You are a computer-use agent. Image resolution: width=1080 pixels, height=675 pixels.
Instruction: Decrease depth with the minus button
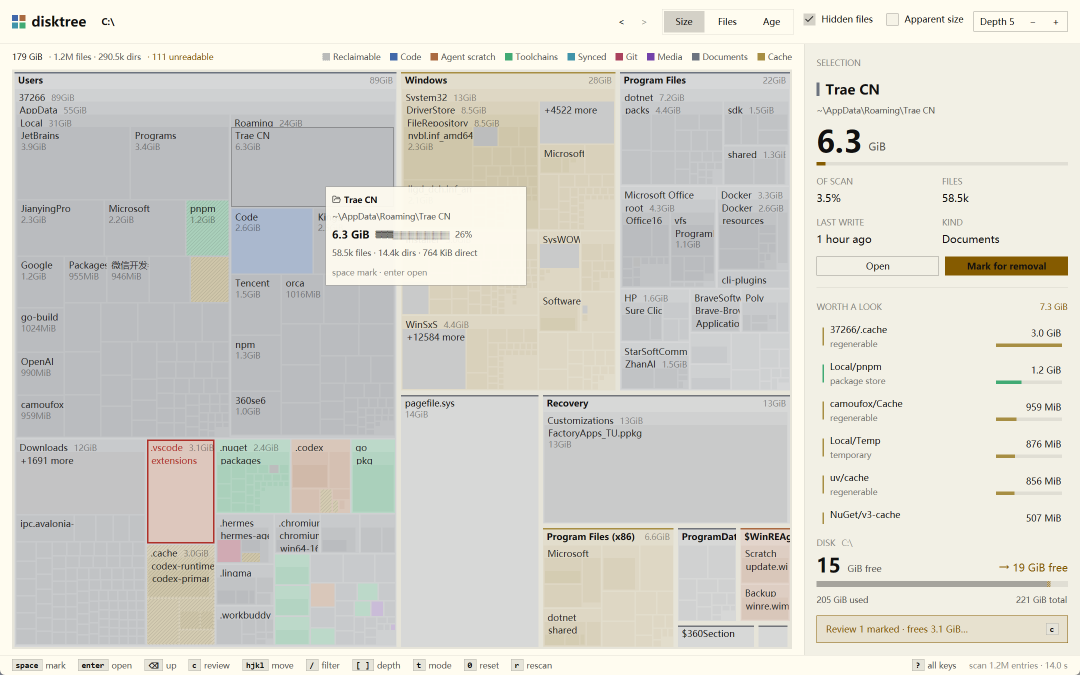pyautogui.click(x=1032, y=21)
